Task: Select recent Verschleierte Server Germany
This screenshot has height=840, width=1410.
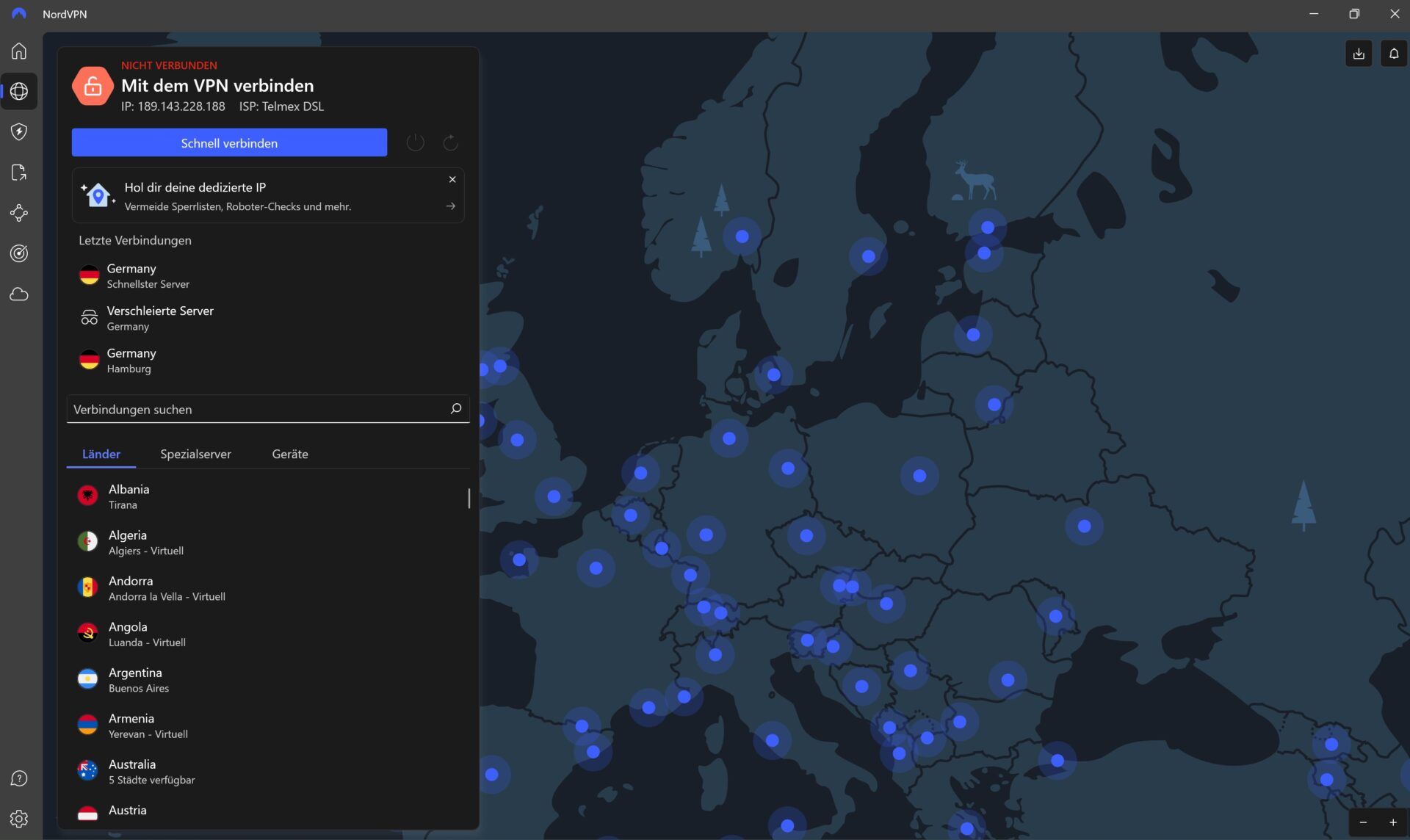Action: (x=268, y=318)
